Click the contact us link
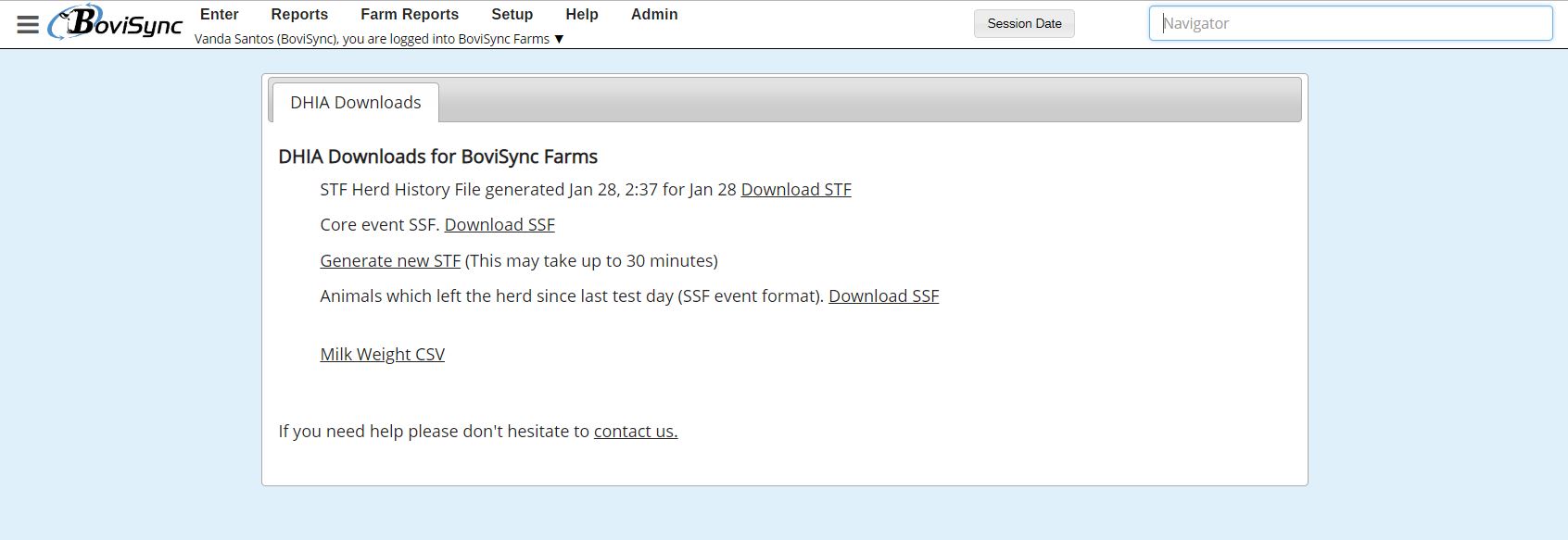Image resolution: width=1568 pixels, height=540 pixels. 636,432
